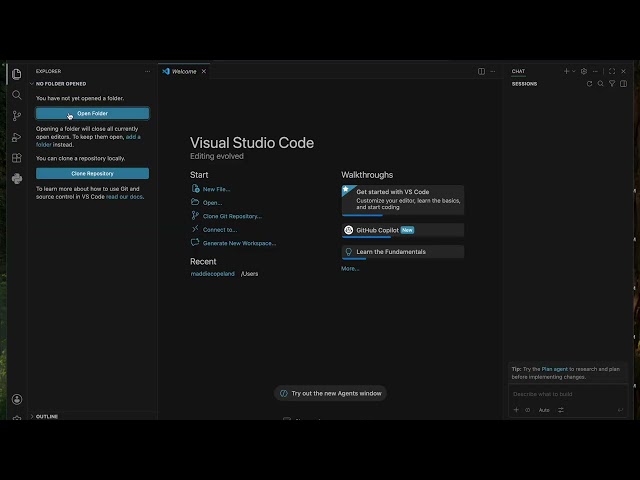Click the Open Folder button

coord(92,113)
